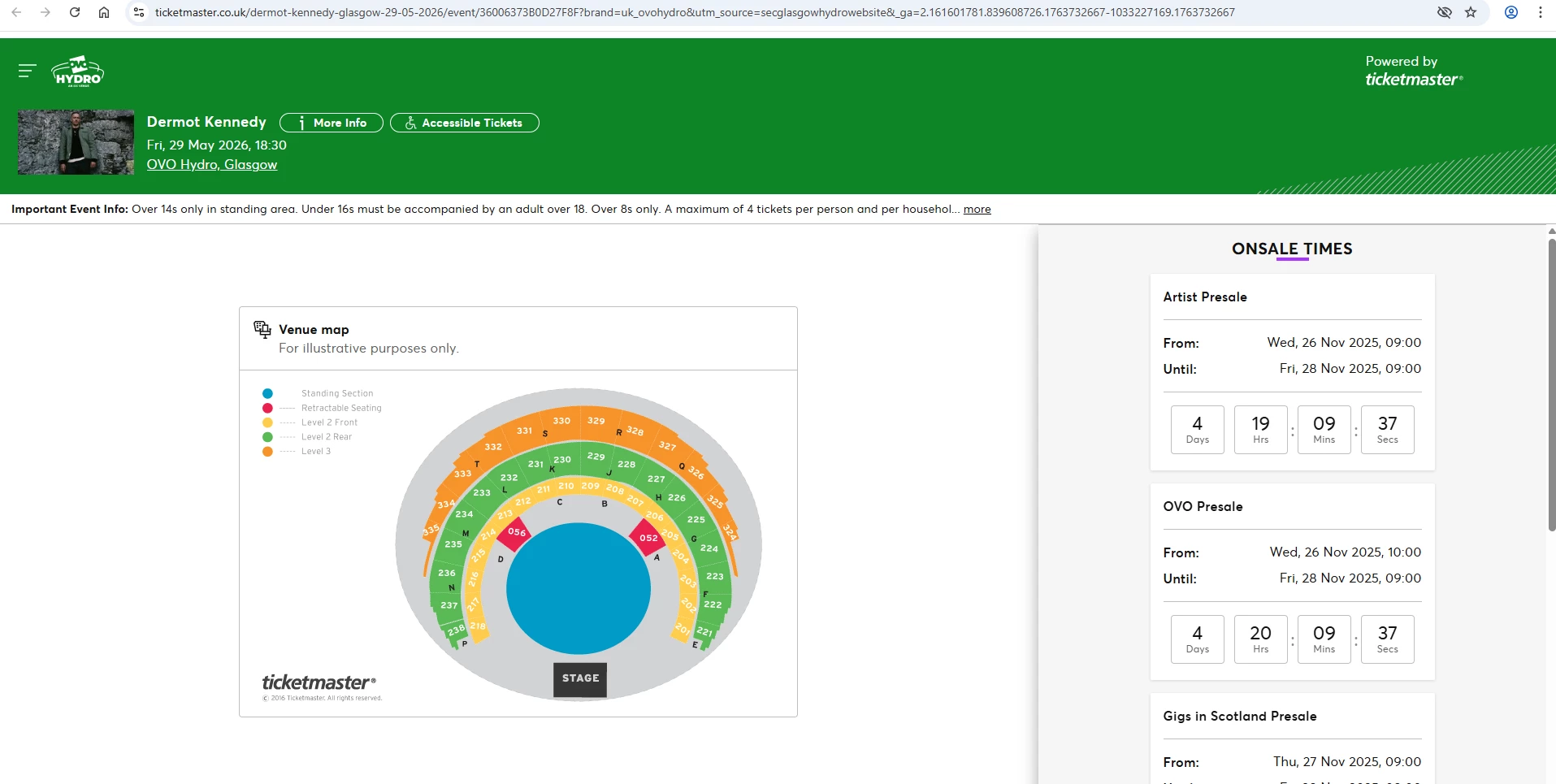Screen dimensions: 1556x784
Task: Click the 'Dermot Kennedy' event title
Action: [x=206, y=122]
